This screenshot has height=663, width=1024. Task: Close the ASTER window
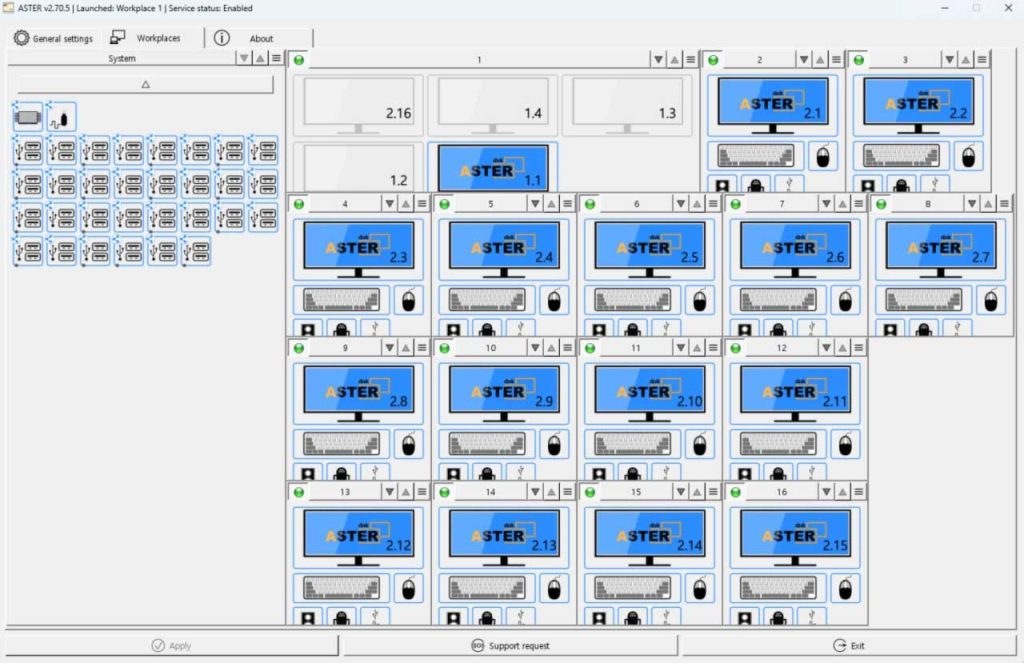[1008, 8]
